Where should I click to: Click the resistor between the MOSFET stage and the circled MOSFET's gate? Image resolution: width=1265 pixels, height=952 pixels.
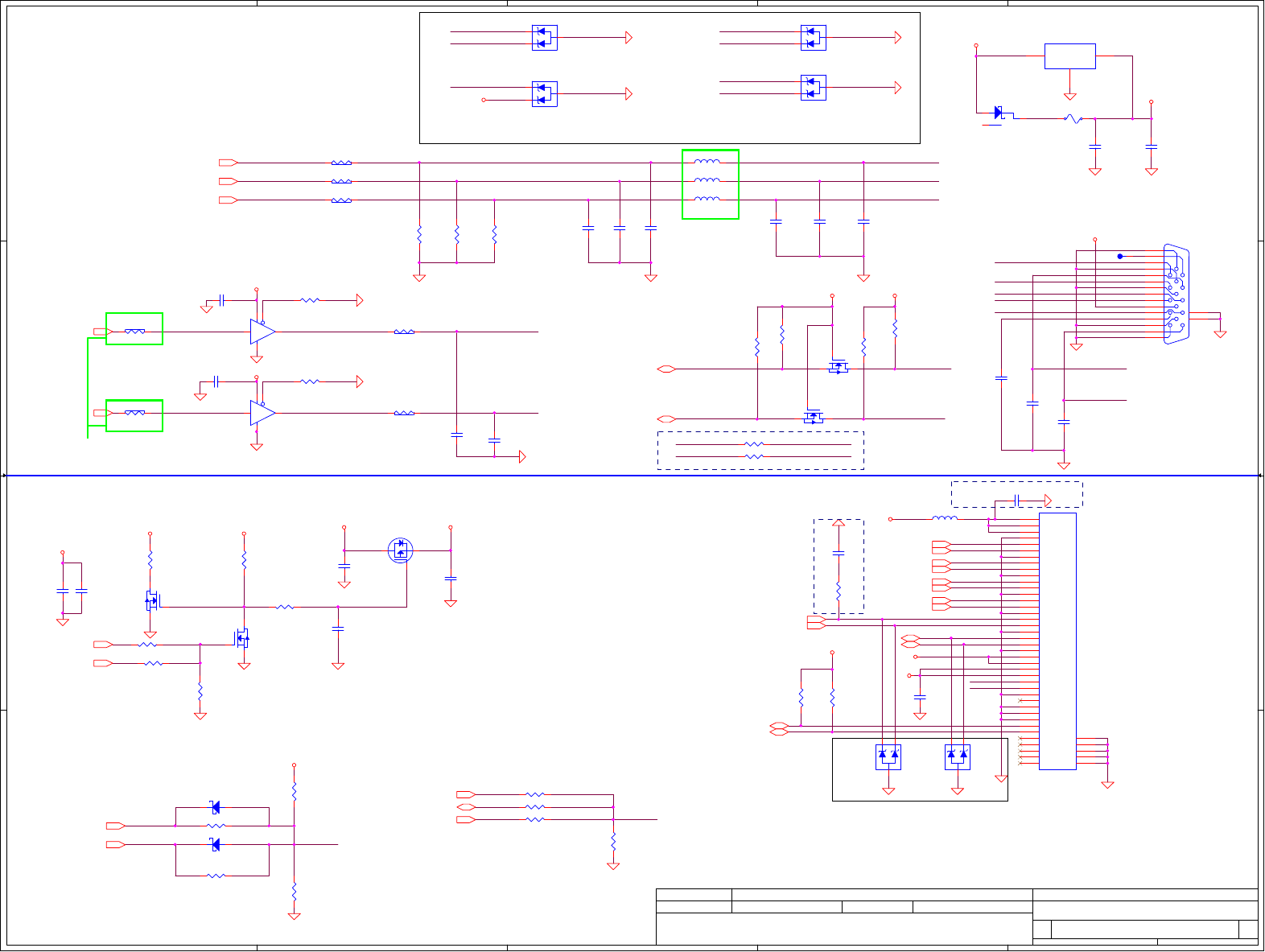285,607
